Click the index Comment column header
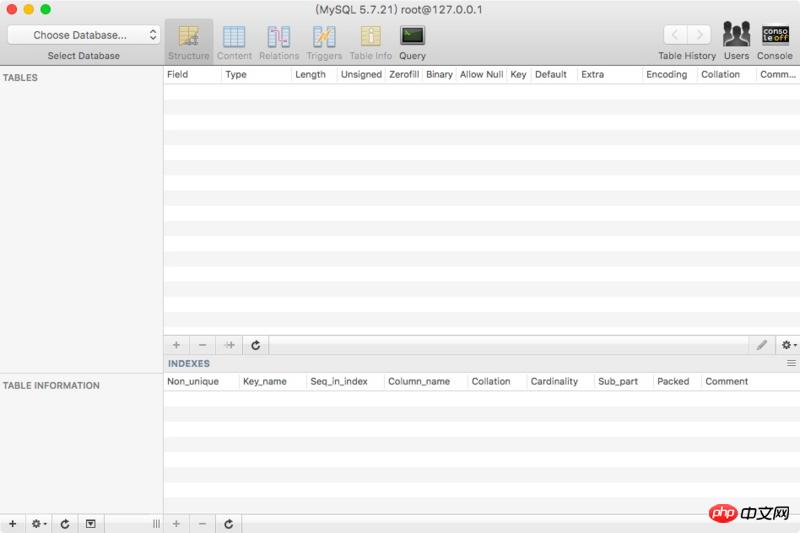The image size is (800, 533). [x=750, y=382]
